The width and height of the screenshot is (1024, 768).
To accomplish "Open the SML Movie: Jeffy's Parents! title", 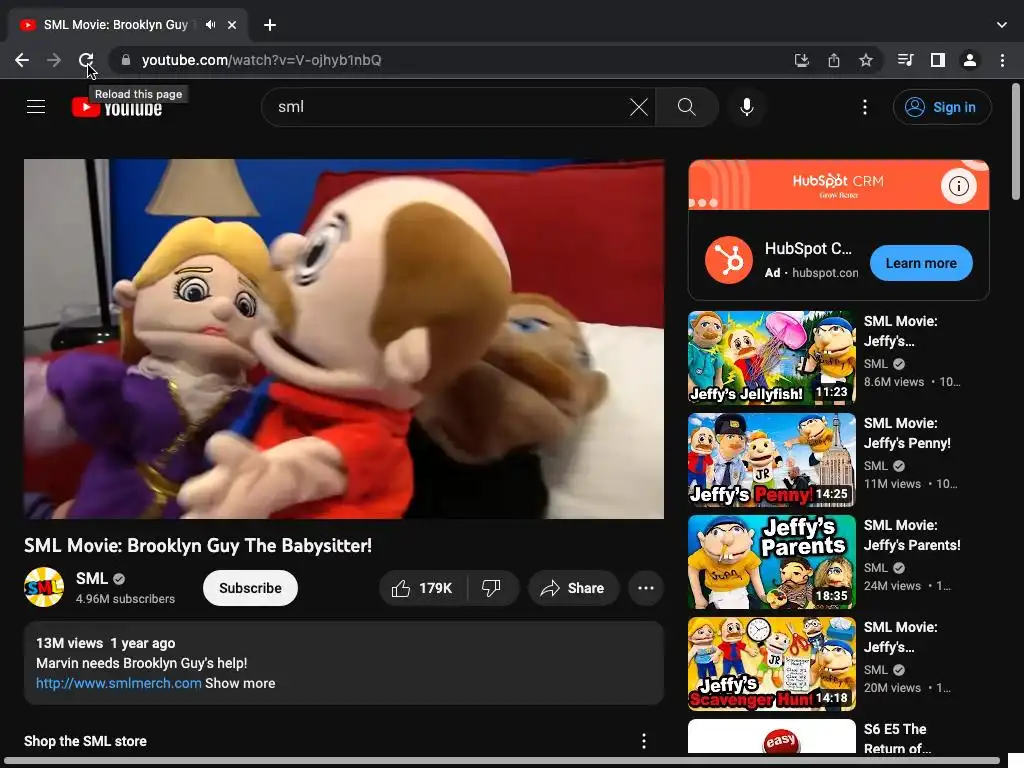I will point(912,535).
